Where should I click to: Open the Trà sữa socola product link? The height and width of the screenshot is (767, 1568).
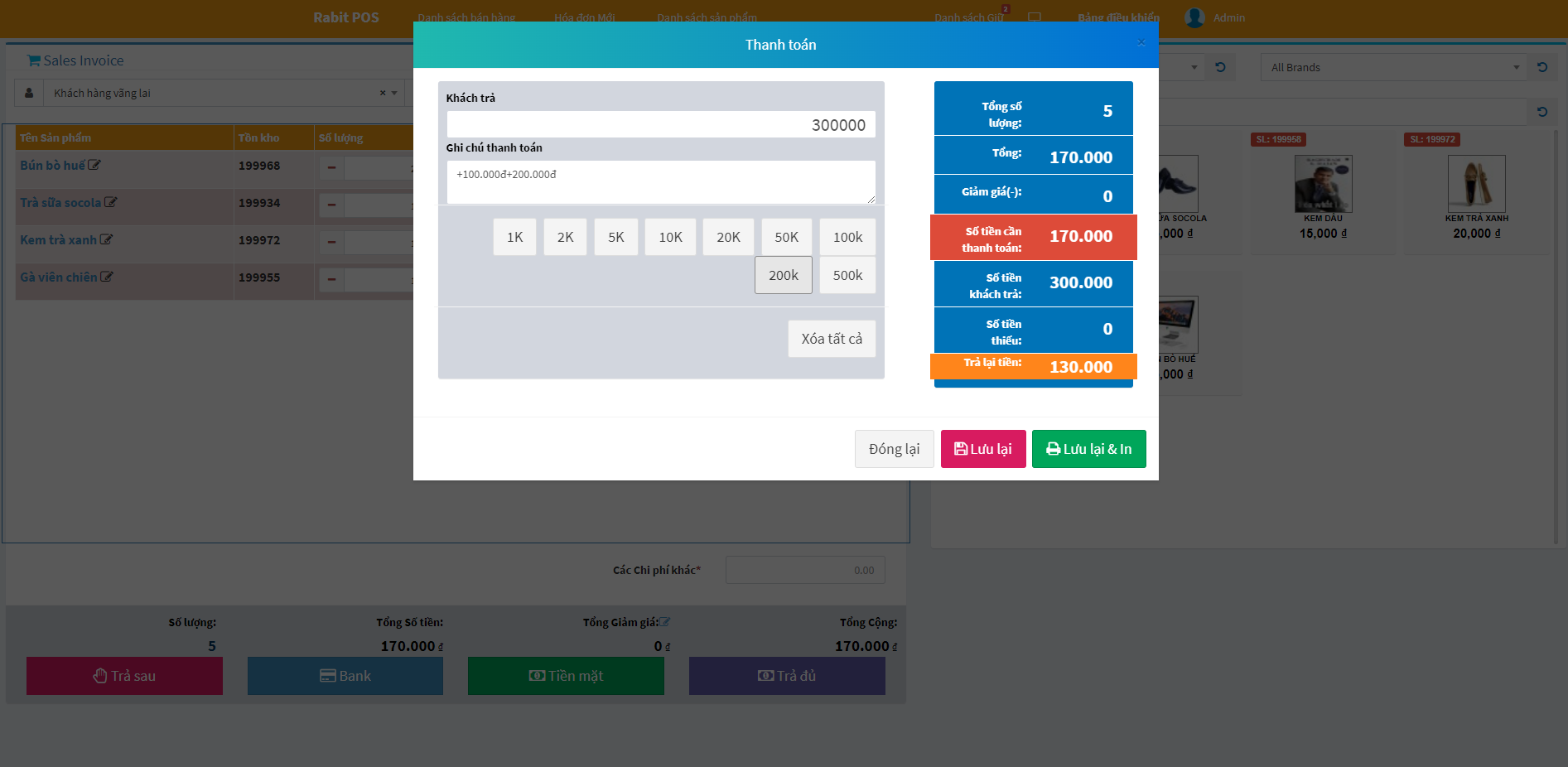coord(60,202)
